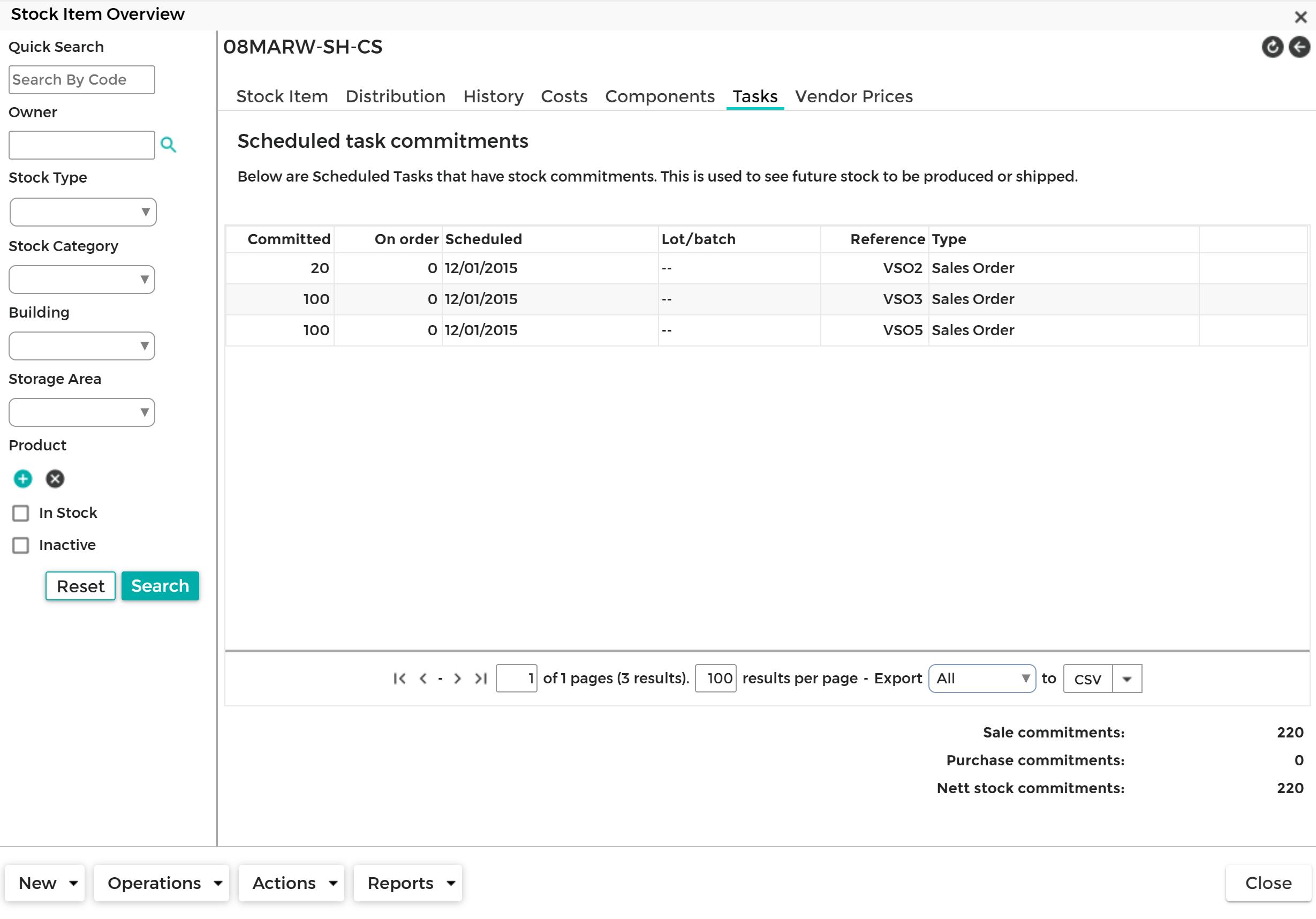
Task: Switch to the Costs tab
Action: (x=564, y=96)
